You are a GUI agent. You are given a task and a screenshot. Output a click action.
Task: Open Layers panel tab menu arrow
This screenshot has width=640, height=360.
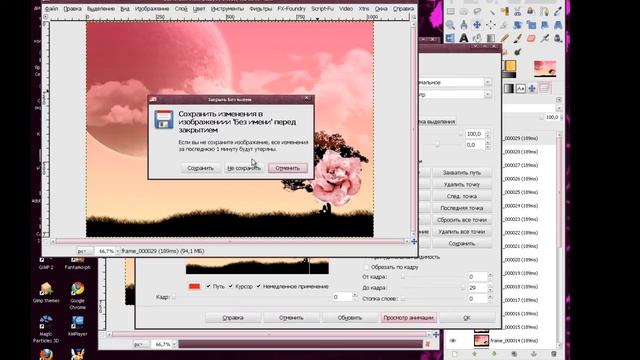pyautogui.click(x=559, y=99)
